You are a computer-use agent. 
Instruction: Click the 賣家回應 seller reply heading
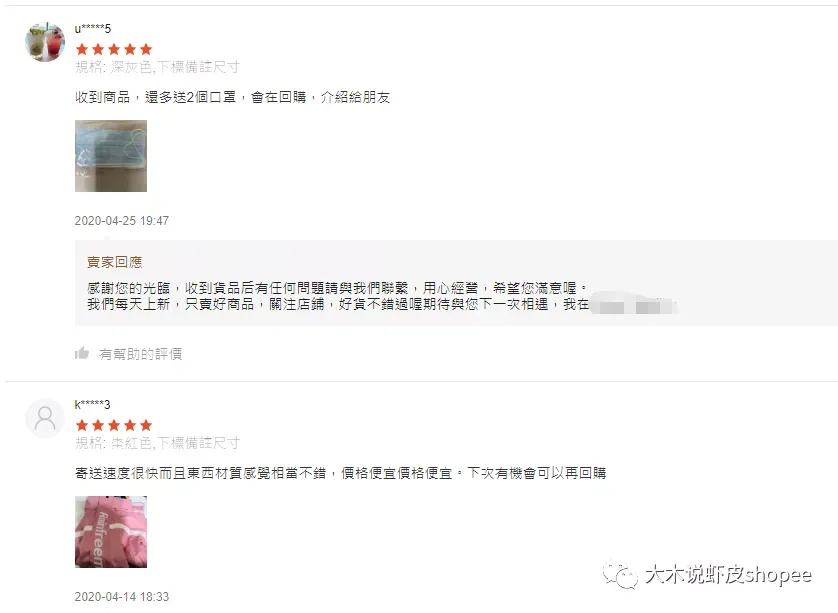[x=114, y=262]
